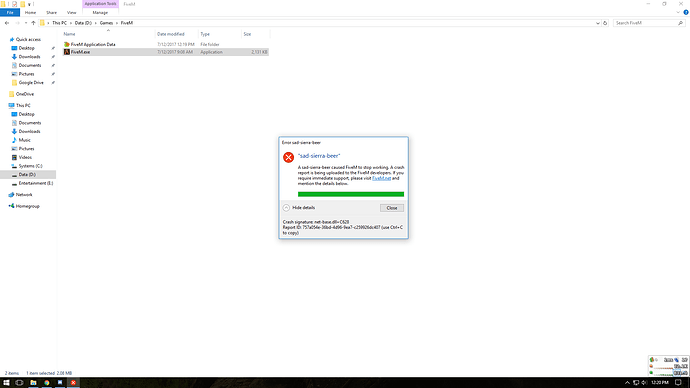Open Task View on the taskbar
This screenshot has width=690, height=388.
coord(19,383)
